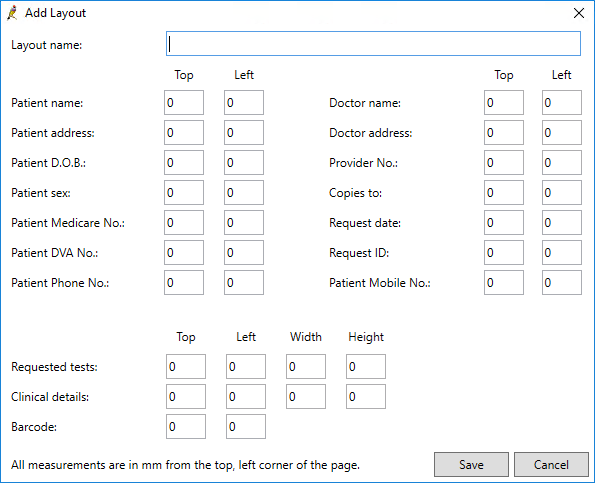Screen dimensions: 595x483
Task: Select Requested tests Height field
Action: pyautogui.click(x=366, y=367)
